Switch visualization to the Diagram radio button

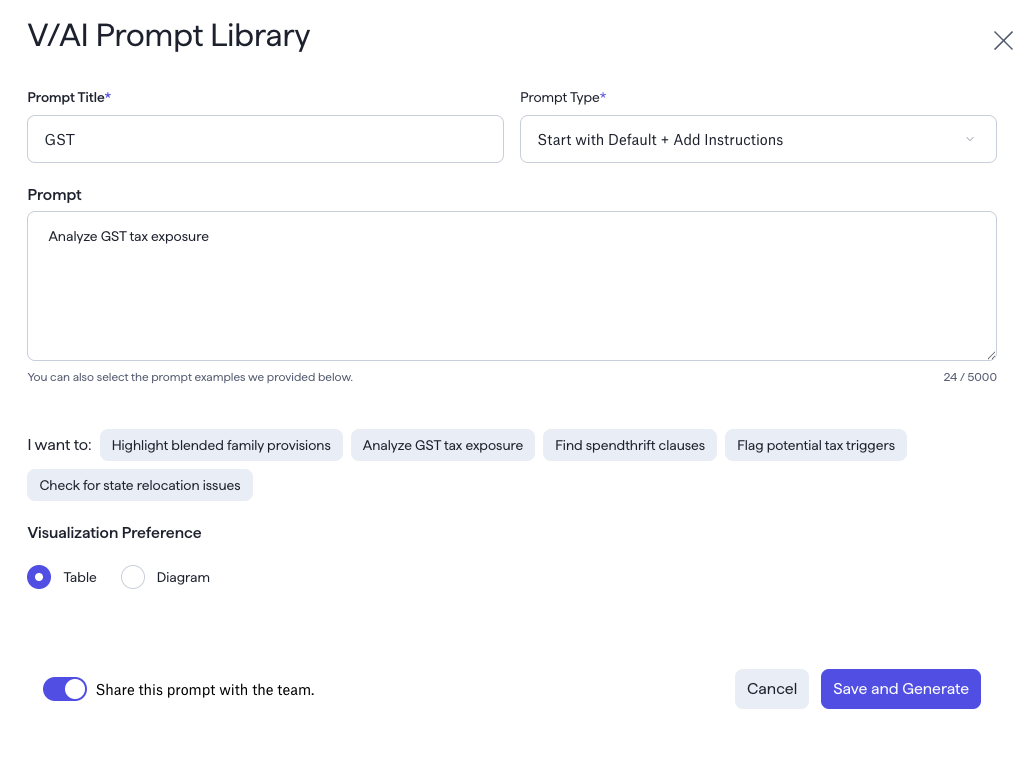133,577
